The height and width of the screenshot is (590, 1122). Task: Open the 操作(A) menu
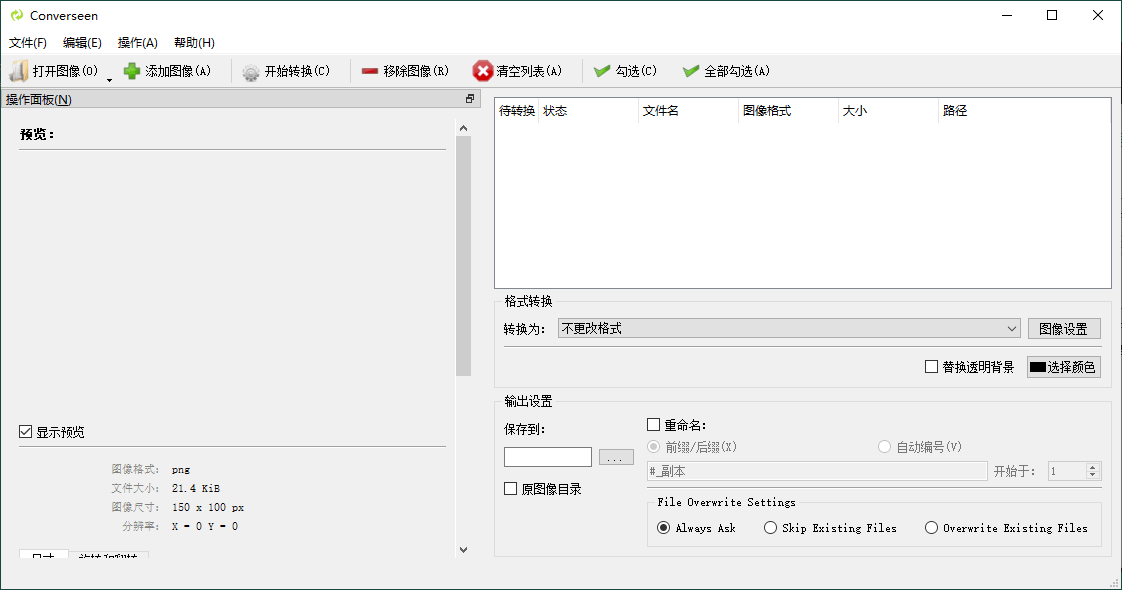137,43
